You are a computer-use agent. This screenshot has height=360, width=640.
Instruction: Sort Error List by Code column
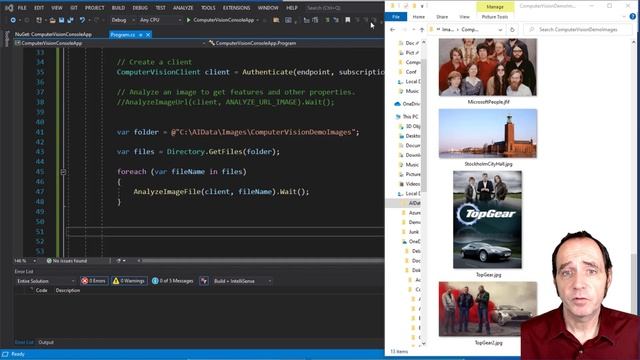tap(41, 290)
